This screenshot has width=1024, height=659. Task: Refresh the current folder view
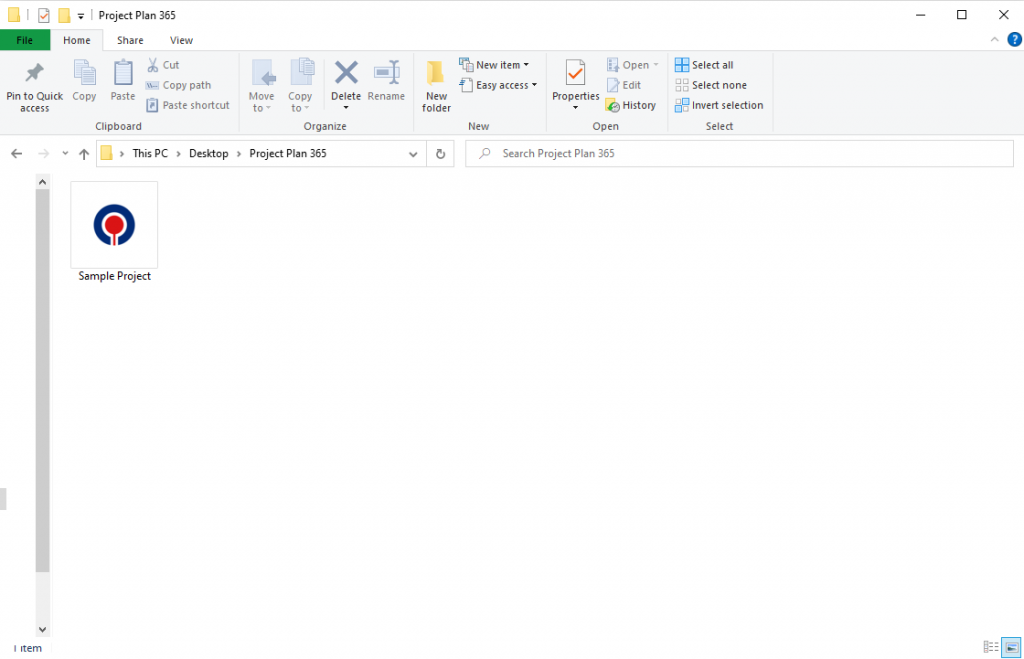[x=440, y=154]
